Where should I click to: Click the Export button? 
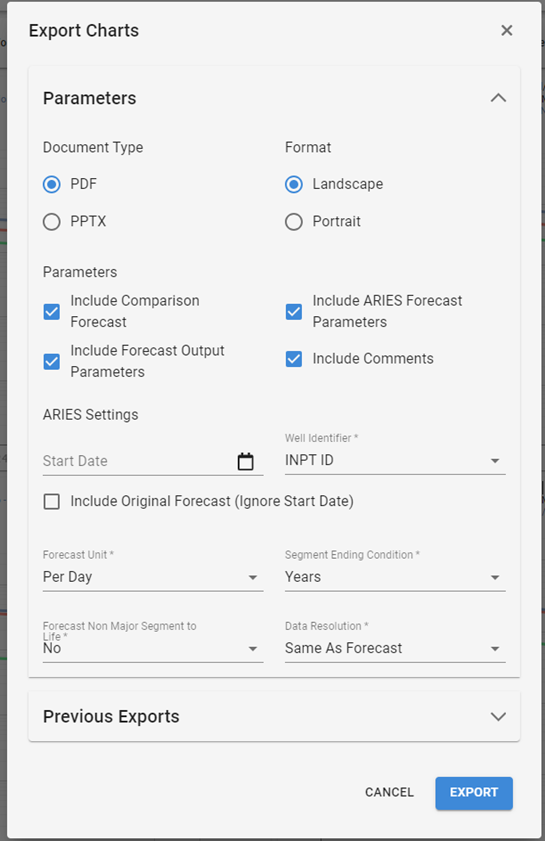click(474, 793)
